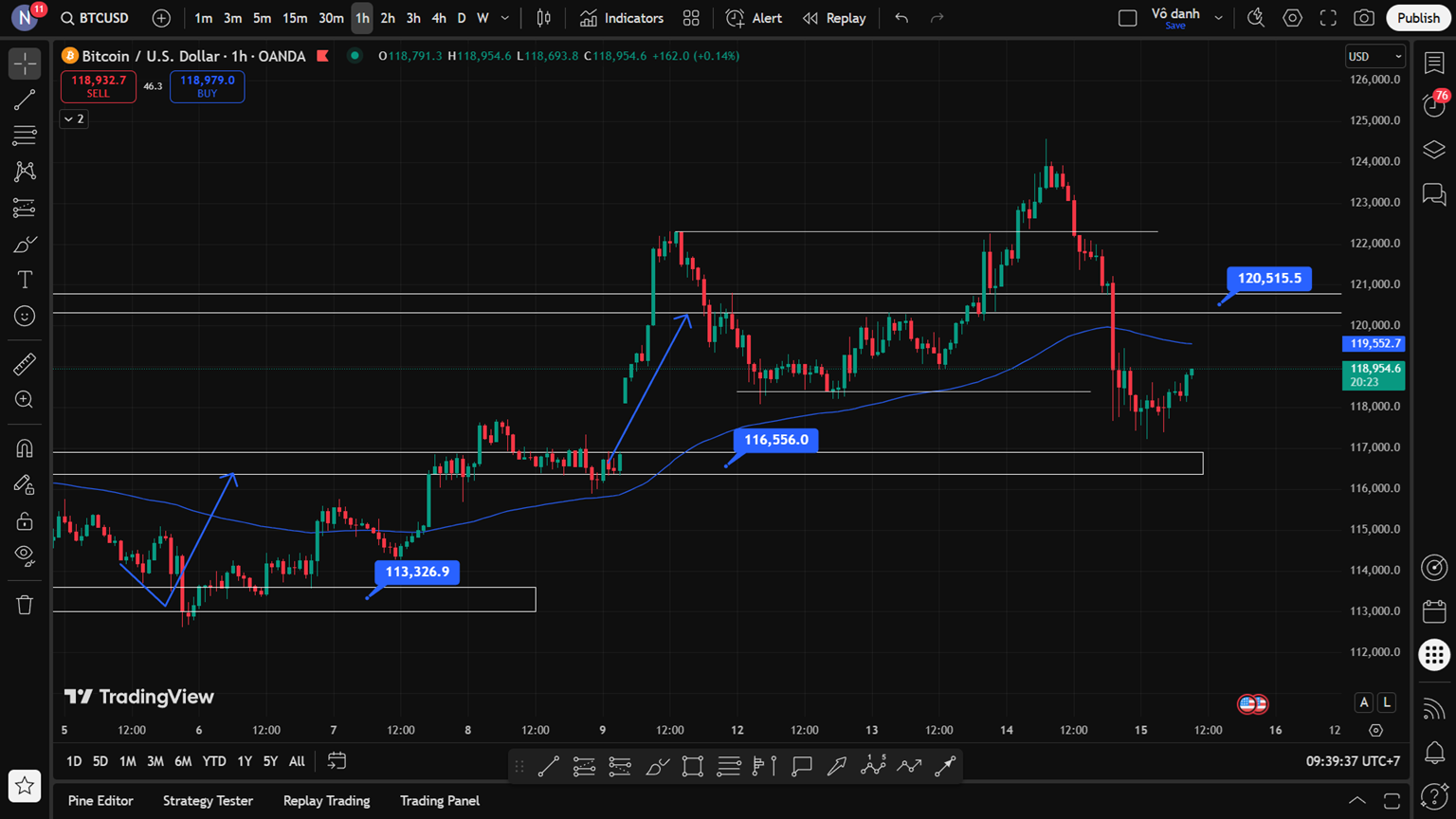Take a chart snapshot with camera icon
The height and width of the screenshot is (819, 1456).
[x=1364, y=18]
